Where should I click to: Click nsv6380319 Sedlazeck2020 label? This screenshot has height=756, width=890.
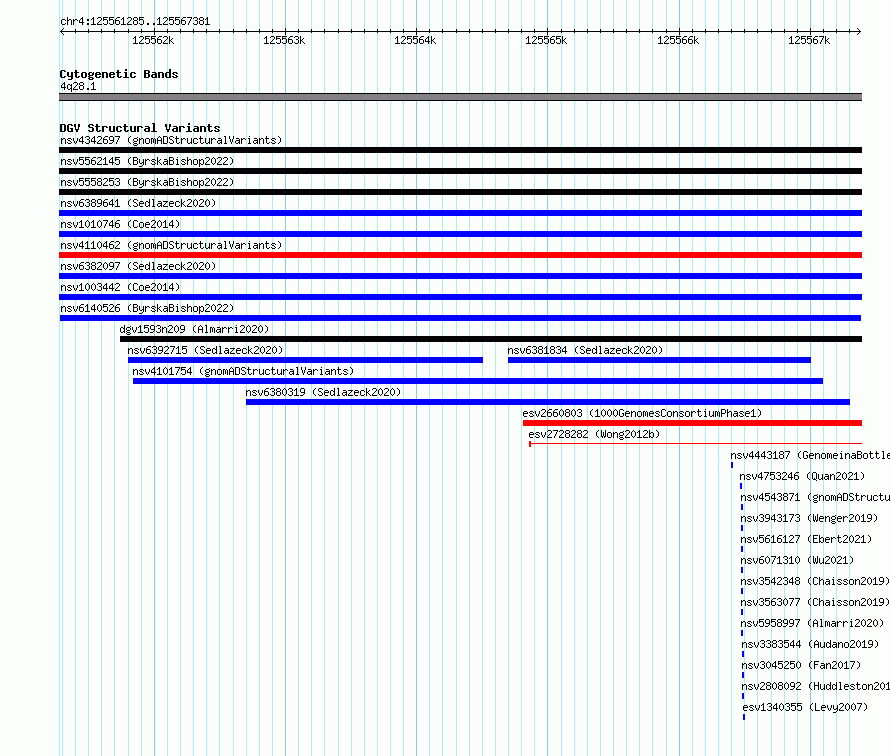point(323,392)
